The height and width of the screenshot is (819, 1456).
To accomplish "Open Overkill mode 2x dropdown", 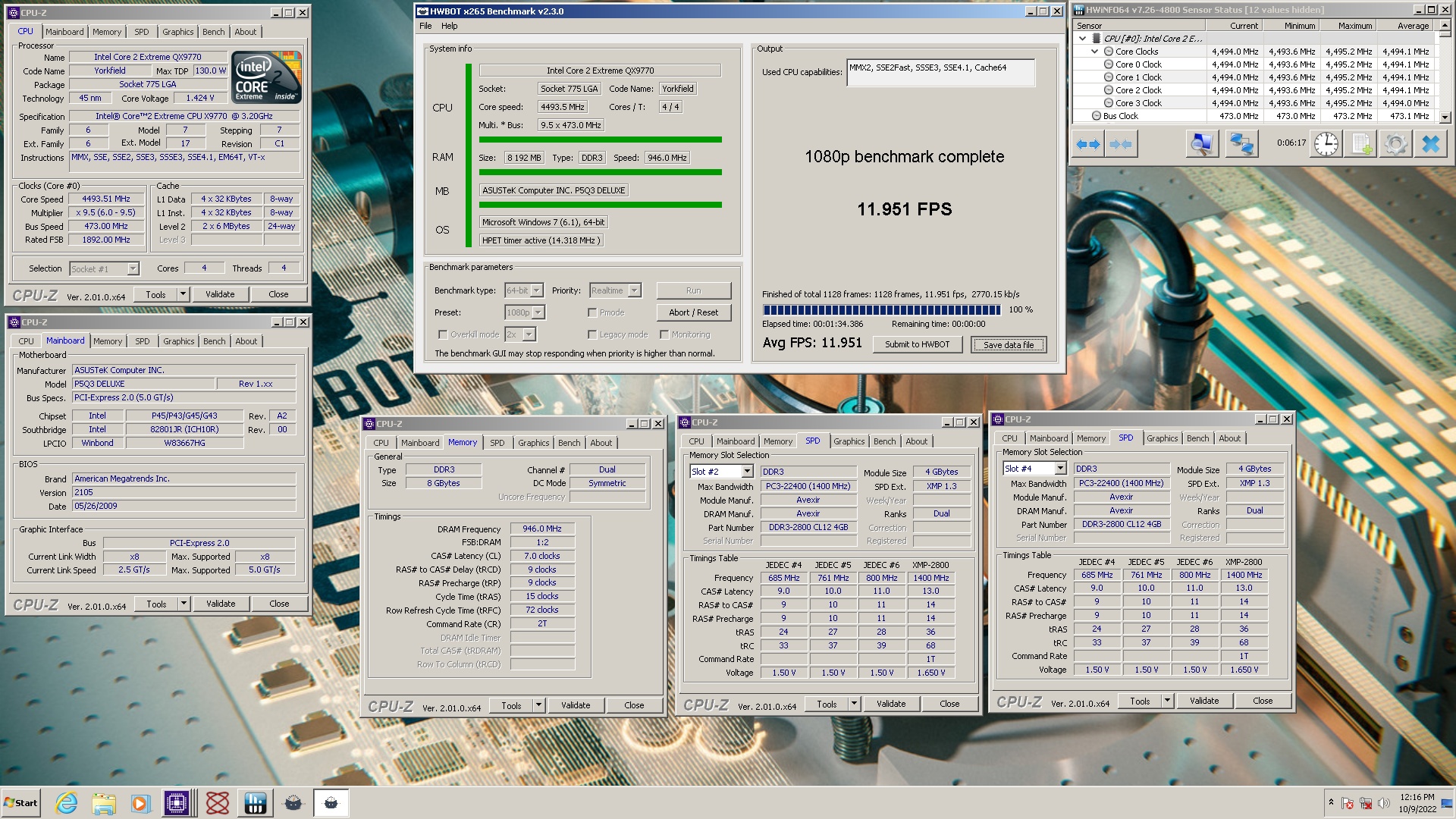I will (x=529, y=334).
